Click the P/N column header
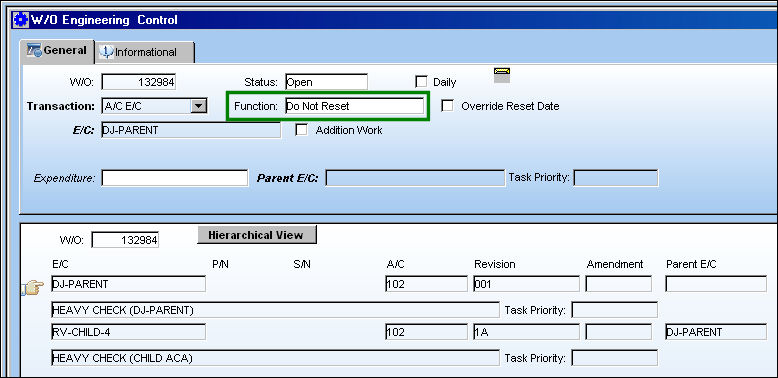Screen dimensions: 778x378 coord(220,264)
